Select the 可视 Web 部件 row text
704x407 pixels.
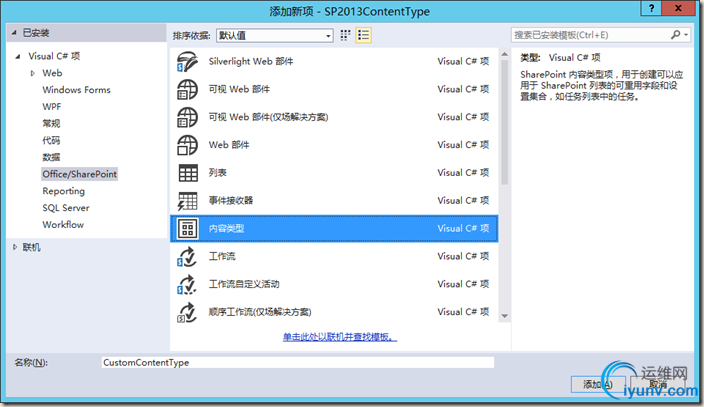pyautogui.click(x=239, y=89)
